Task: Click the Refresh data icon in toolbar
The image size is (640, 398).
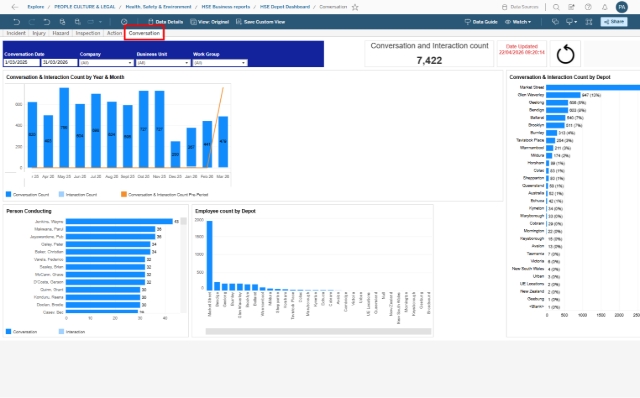Action: tap(62, 22)
